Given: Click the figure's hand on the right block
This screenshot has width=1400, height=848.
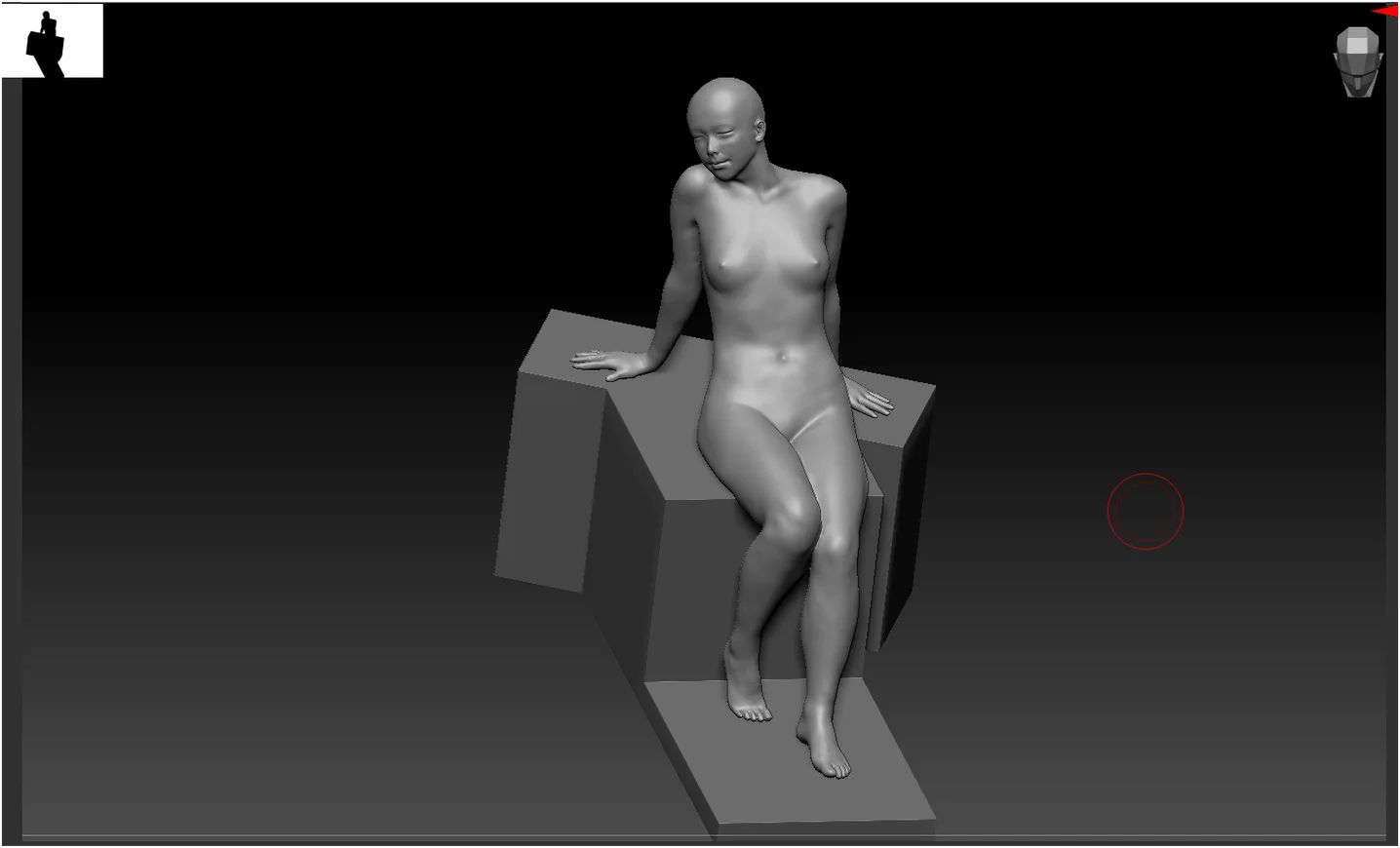Looking at the screenshot, I should pos(870,398).
